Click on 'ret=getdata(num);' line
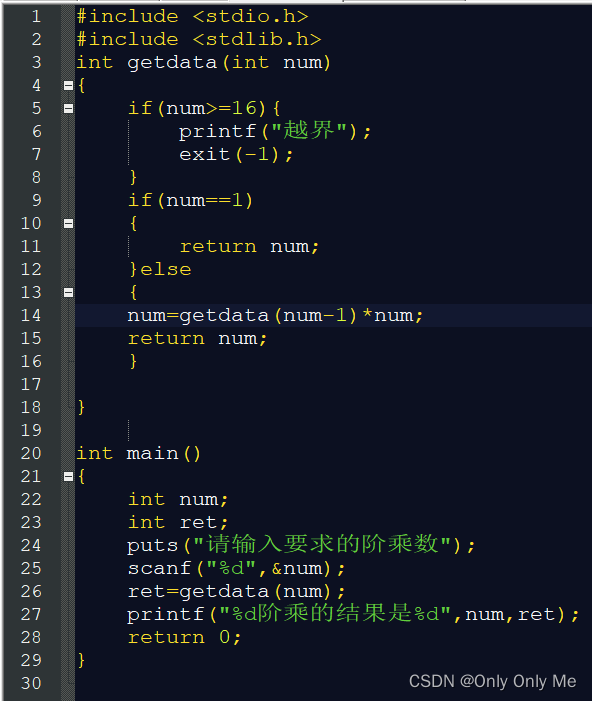592x701 pixels. [x=237, y=592]
